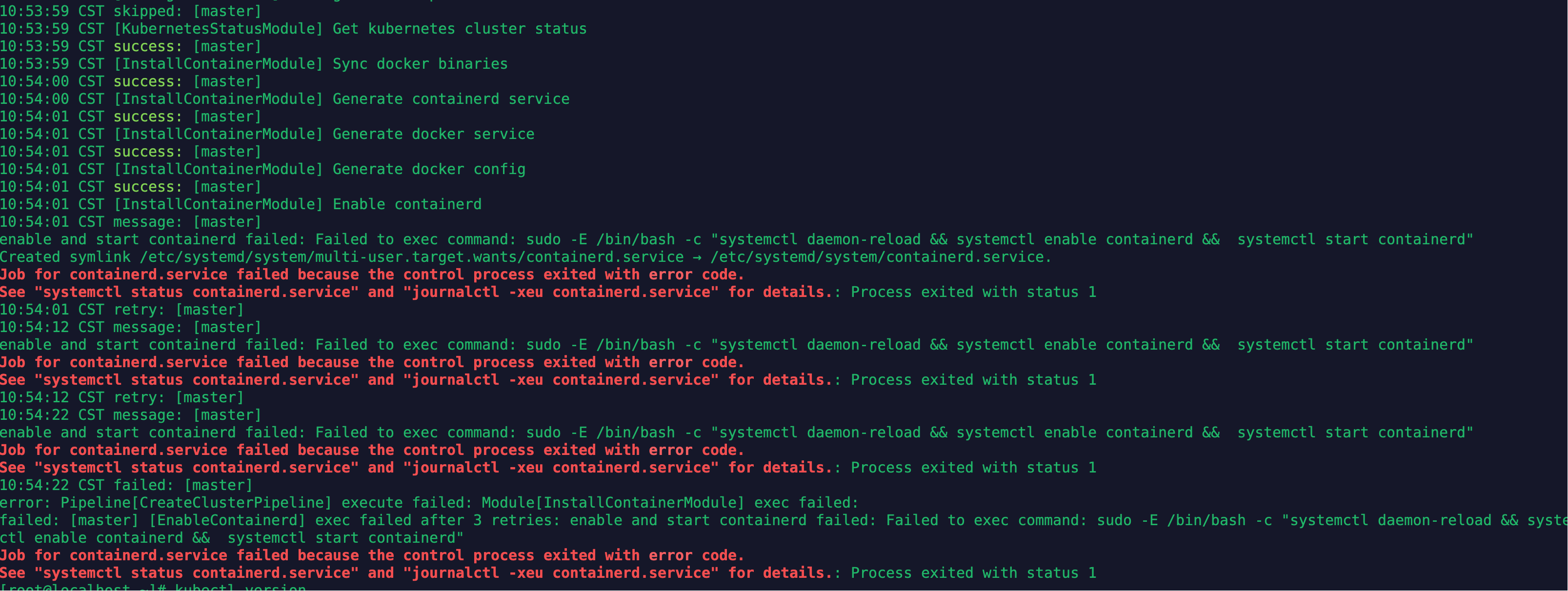
Task: Select the "Generate containerd service" text
Action: tap(451, 99)
